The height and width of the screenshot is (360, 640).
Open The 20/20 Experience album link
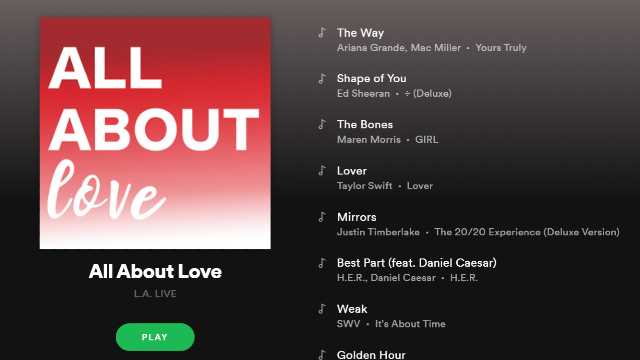[527, 232]
